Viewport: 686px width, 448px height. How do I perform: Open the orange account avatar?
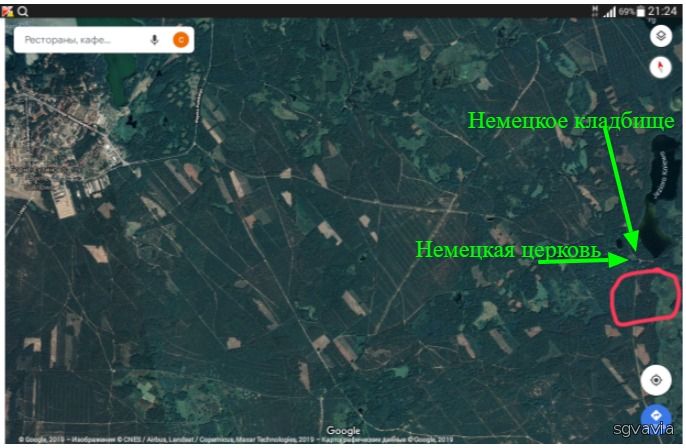pos(181,39)
